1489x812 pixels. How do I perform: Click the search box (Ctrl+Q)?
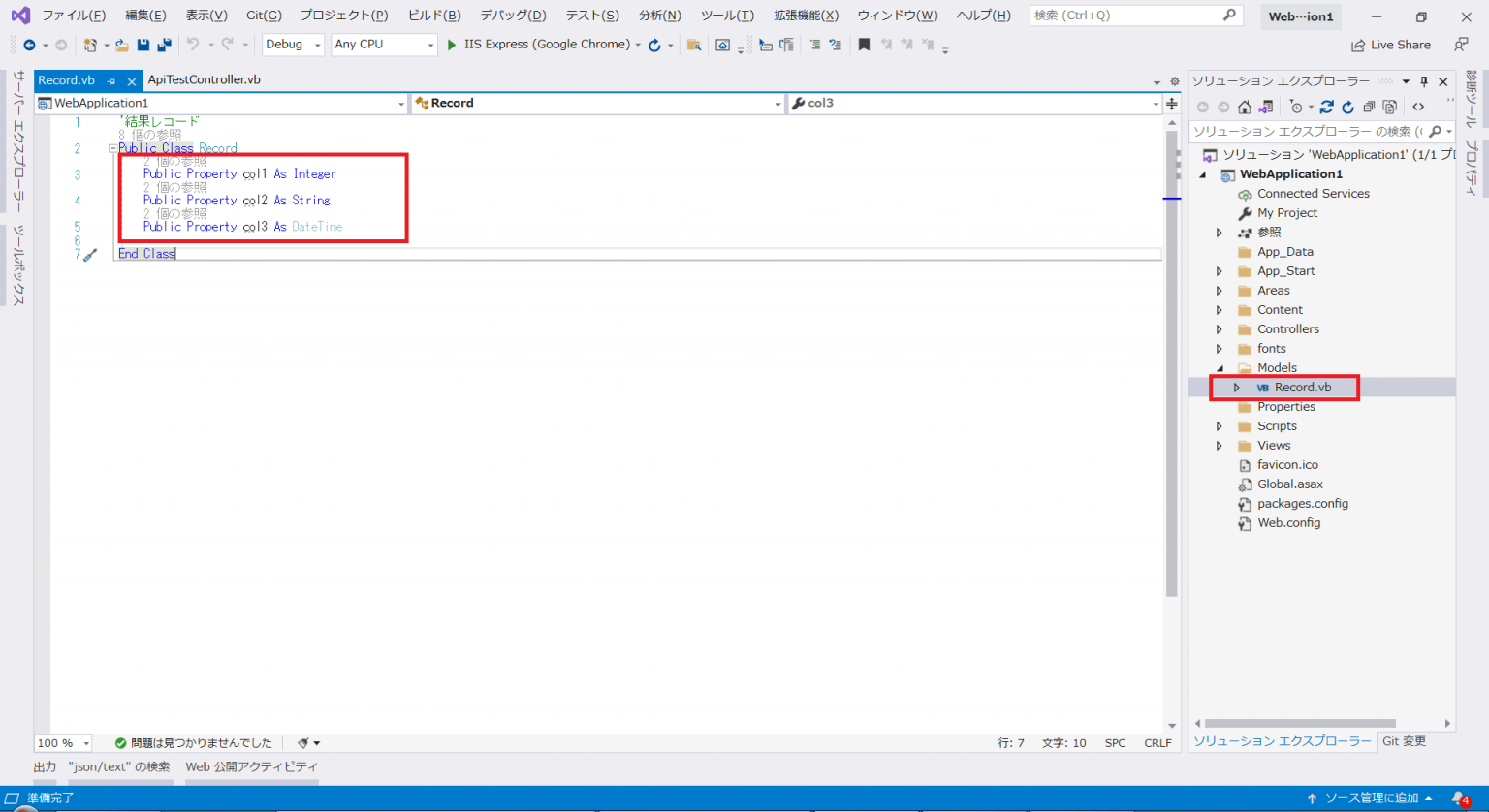1134,15
